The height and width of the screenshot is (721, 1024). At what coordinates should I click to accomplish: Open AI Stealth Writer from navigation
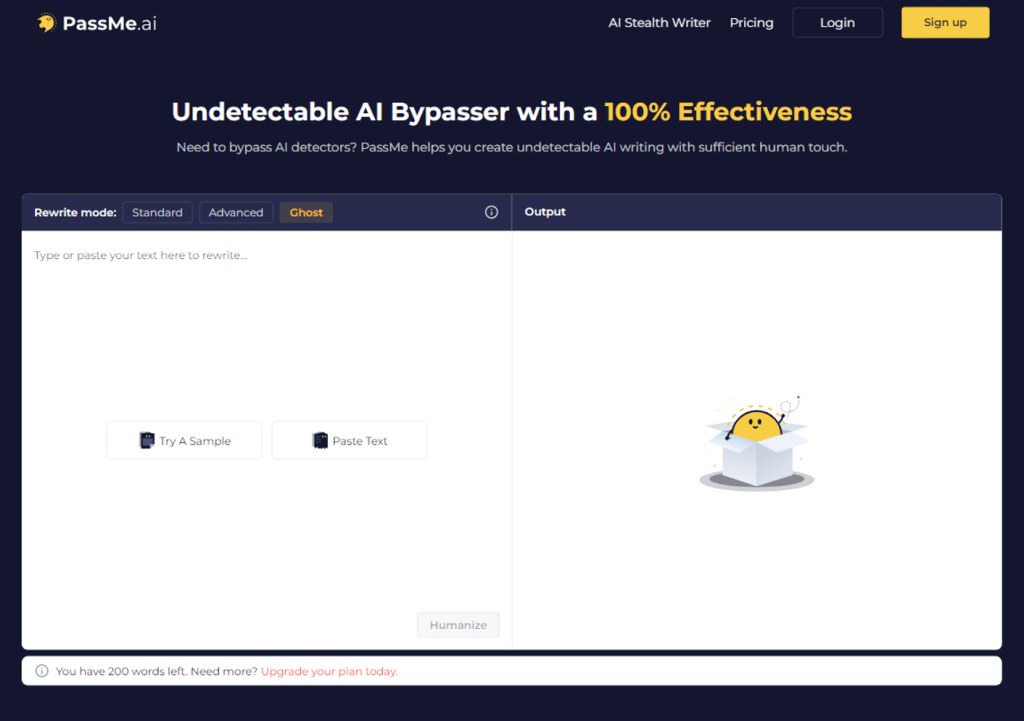click(x=659, y=22)
